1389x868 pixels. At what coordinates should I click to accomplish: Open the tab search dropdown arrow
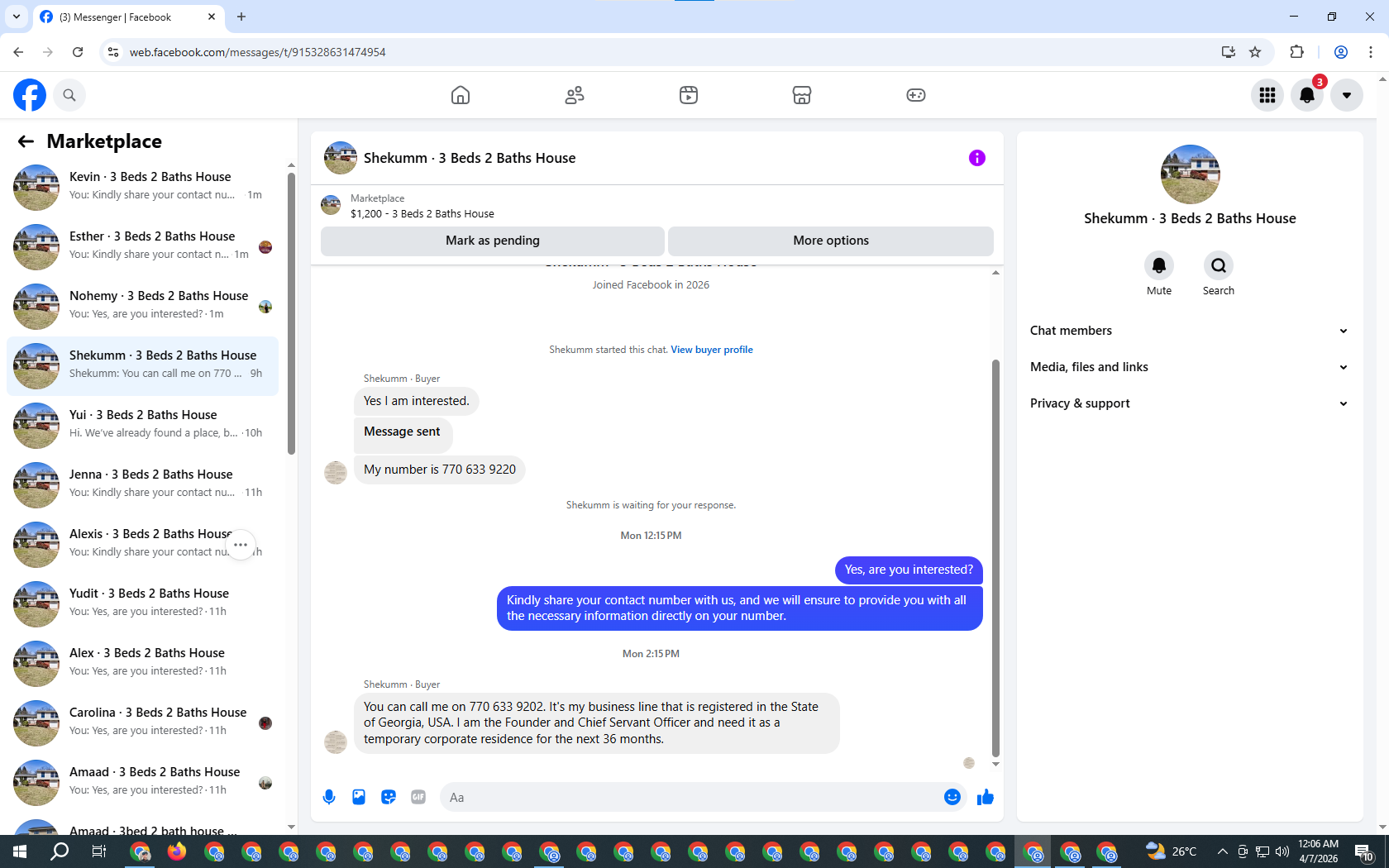(17, 17)
